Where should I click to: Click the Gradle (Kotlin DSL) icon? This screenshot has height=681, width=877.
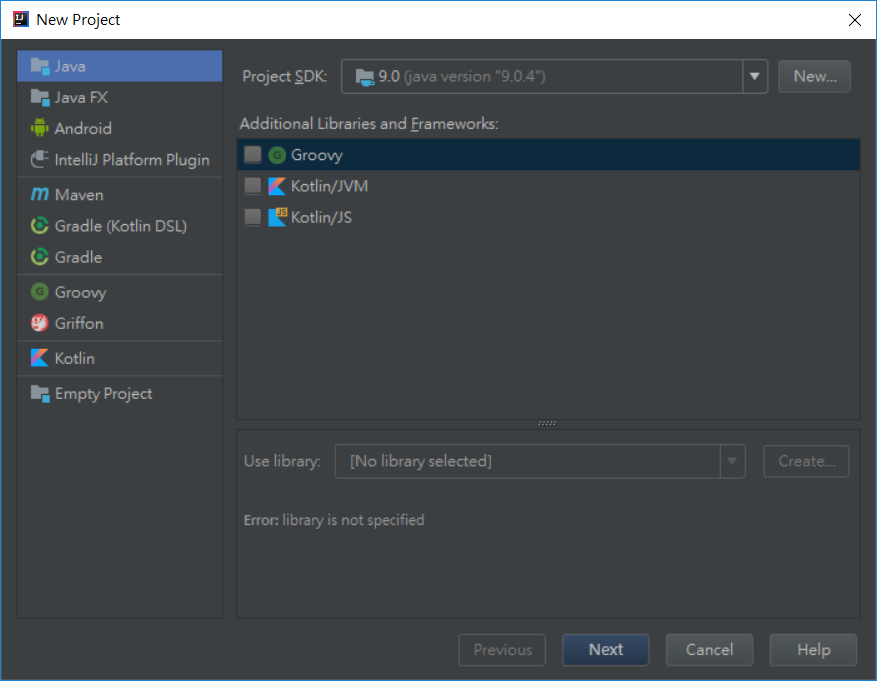(x=40, y=226)
